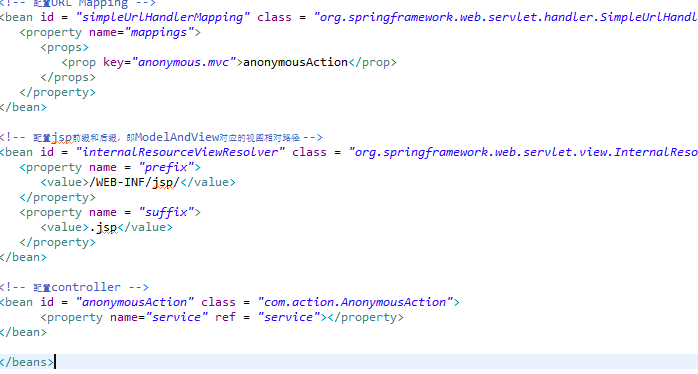
Task: Click the </property> tag after .jsp value
Action: point(58,243)
